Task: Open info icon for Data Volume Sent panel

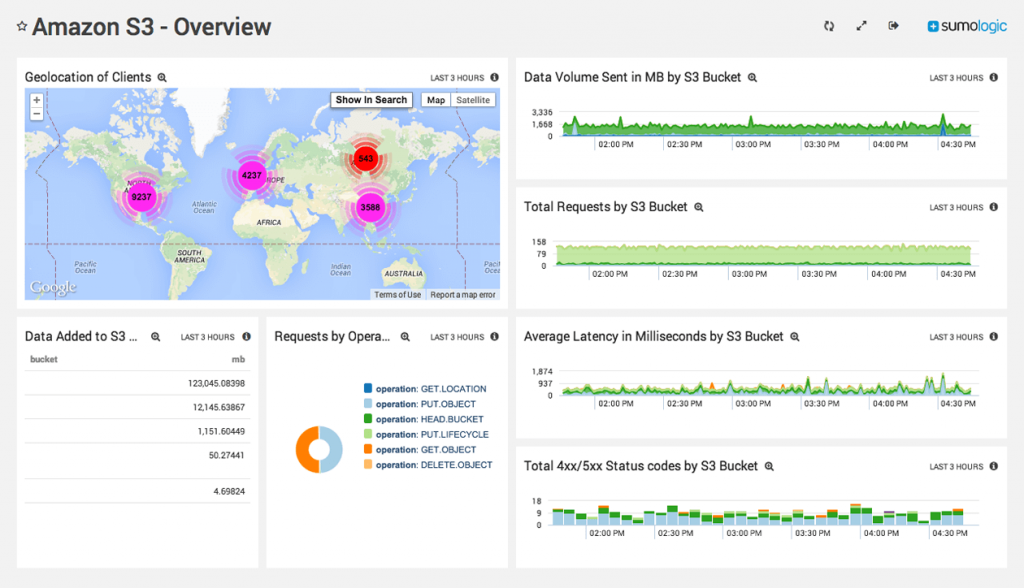Action: click(993, 77)
